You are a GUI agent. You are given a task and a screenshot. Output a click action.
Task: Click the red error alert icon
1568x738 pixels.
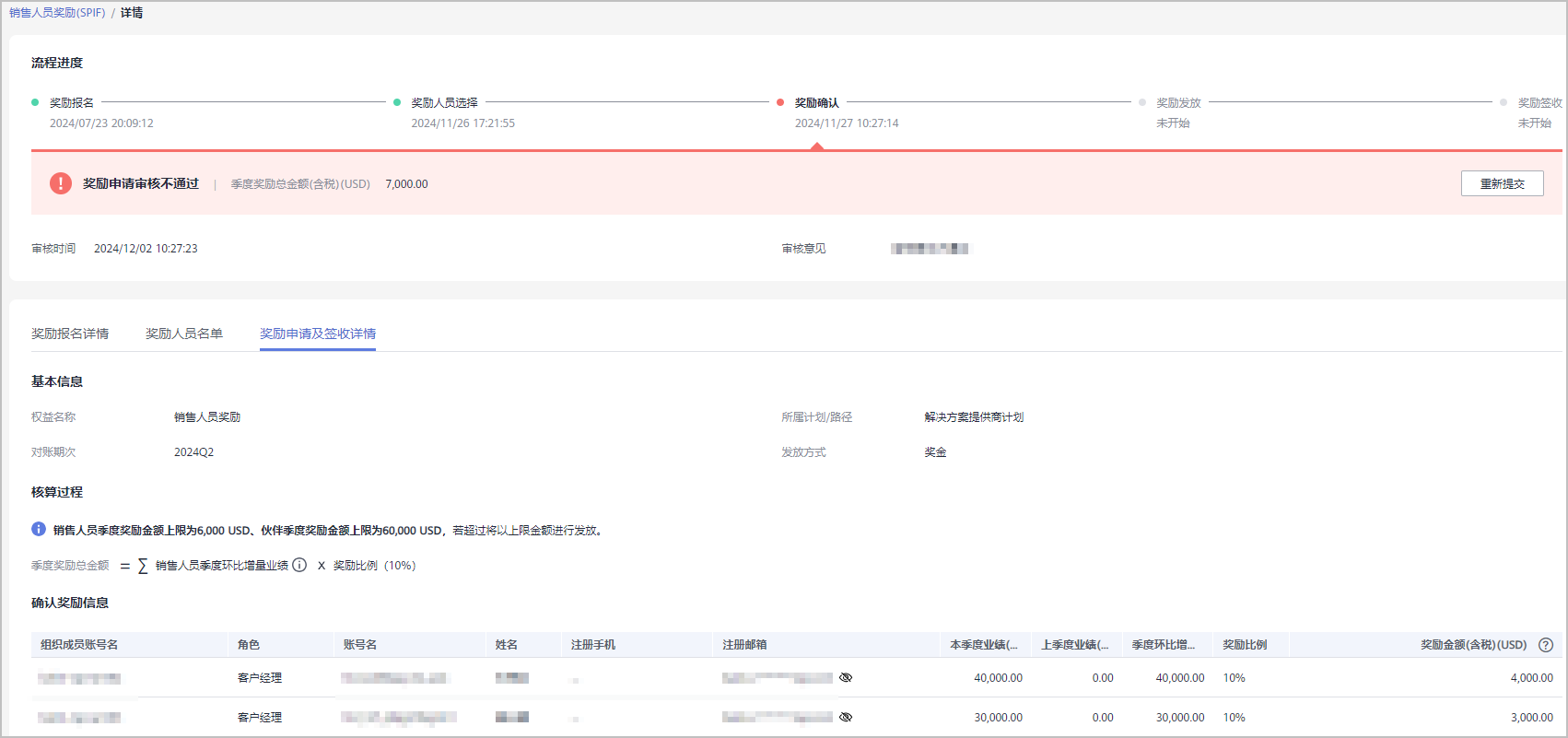pos(61,183)
